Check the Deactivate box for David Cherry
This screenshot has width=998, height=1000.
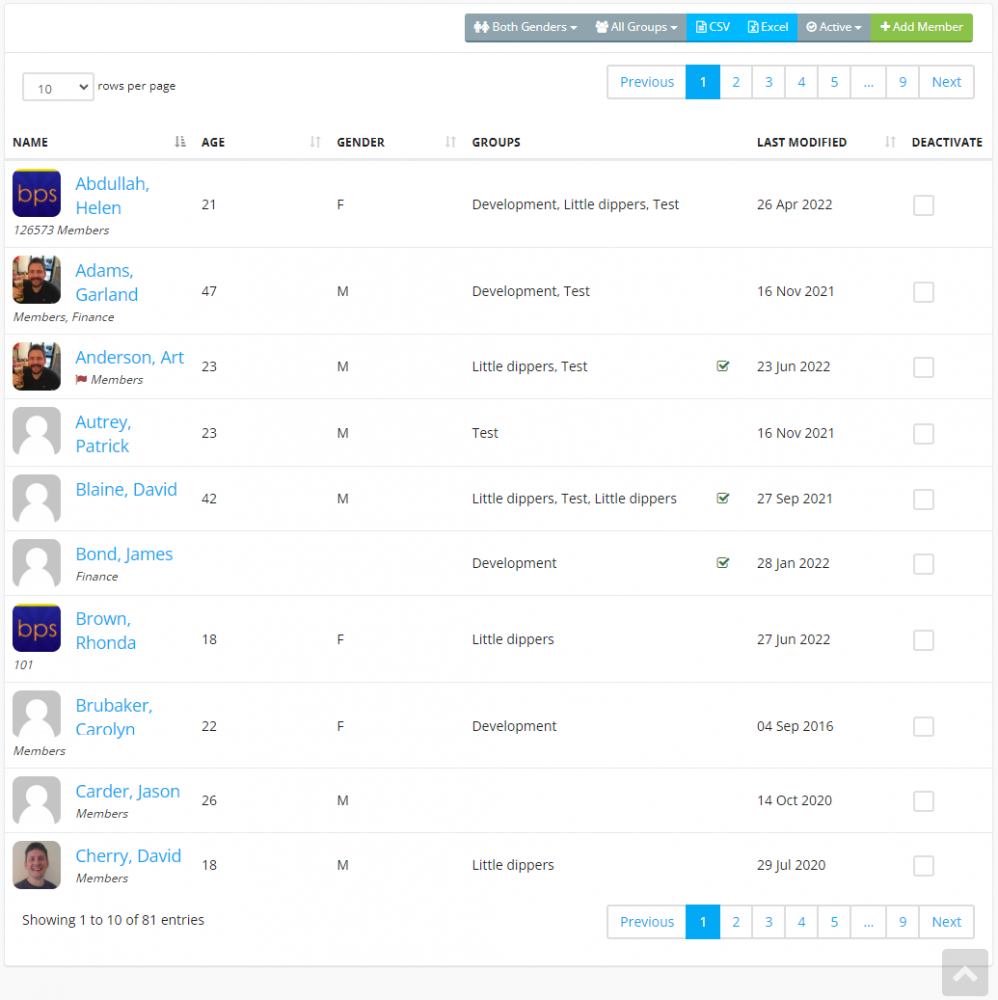[923, 866]
